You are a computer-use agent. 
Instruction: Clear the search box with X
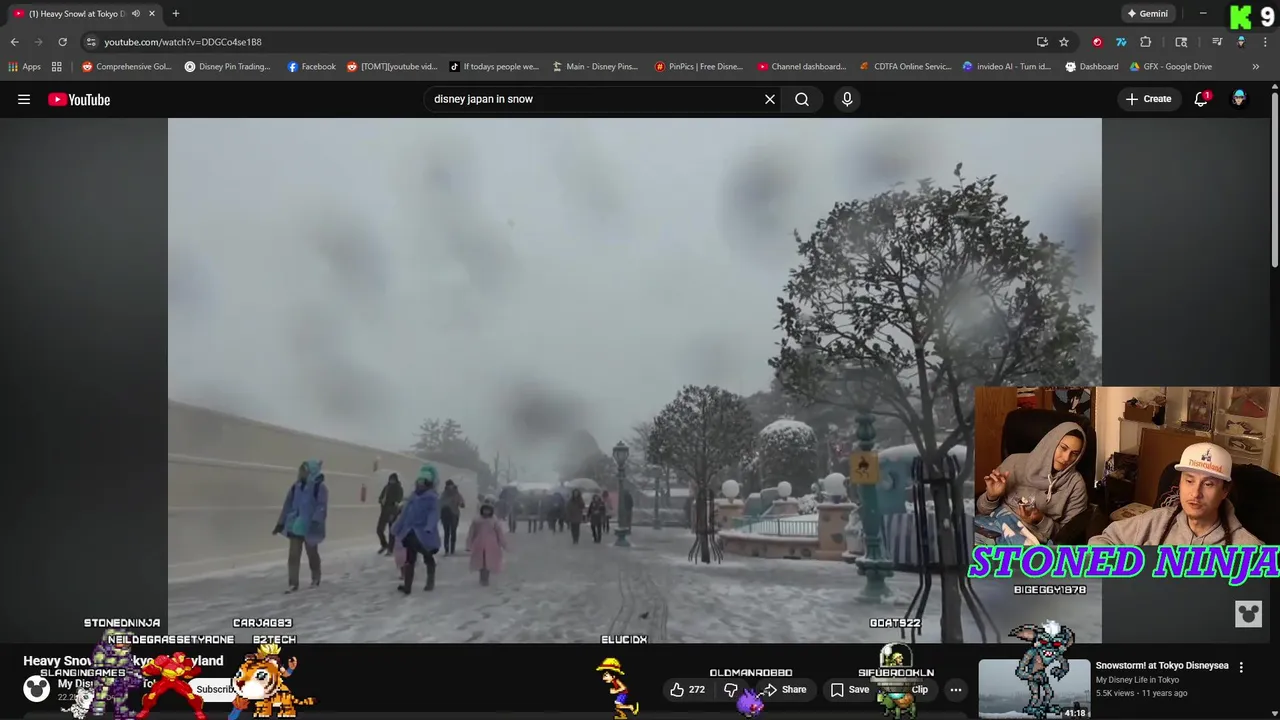click(x=770, y=99)
